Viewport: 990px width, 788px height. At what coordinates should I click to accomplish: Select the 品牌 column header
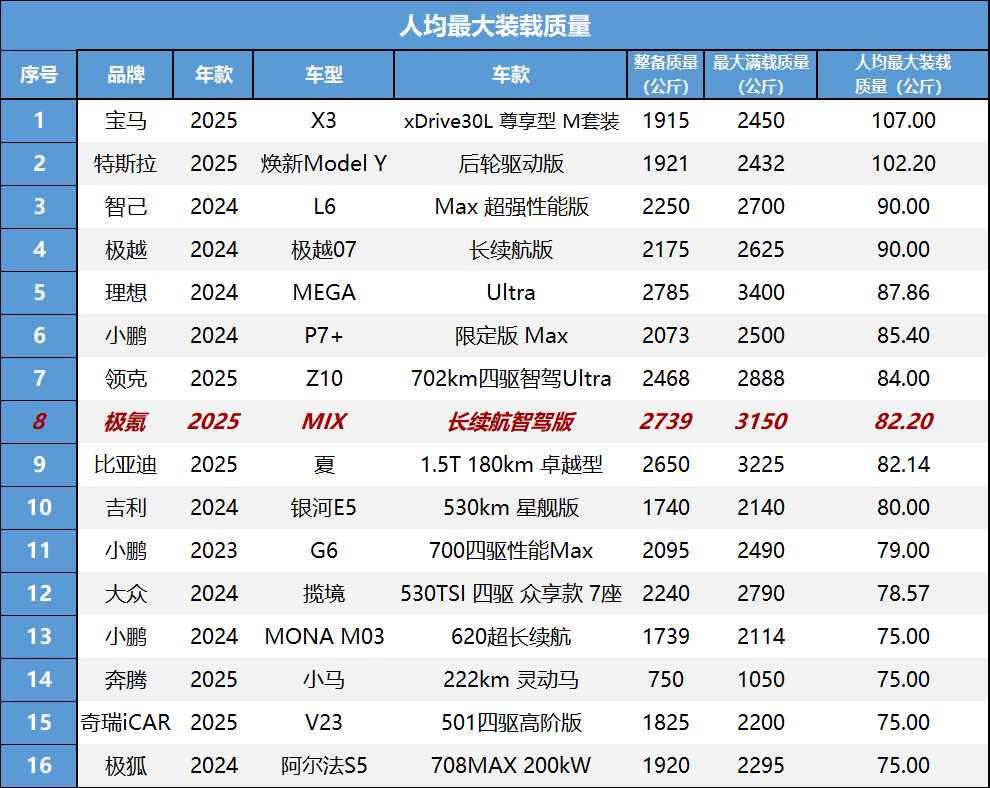[x=126, y=75]
